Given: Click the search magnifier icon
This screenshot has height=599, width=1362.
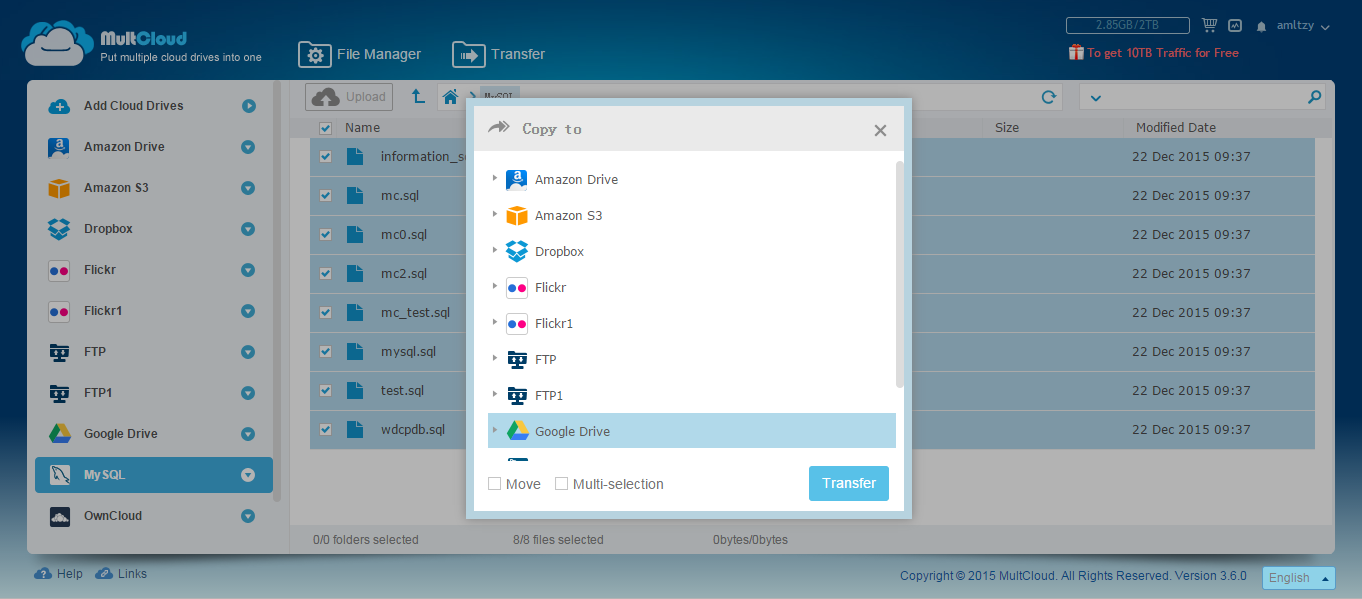Looking at the screenshot, I should point(1314,97).
